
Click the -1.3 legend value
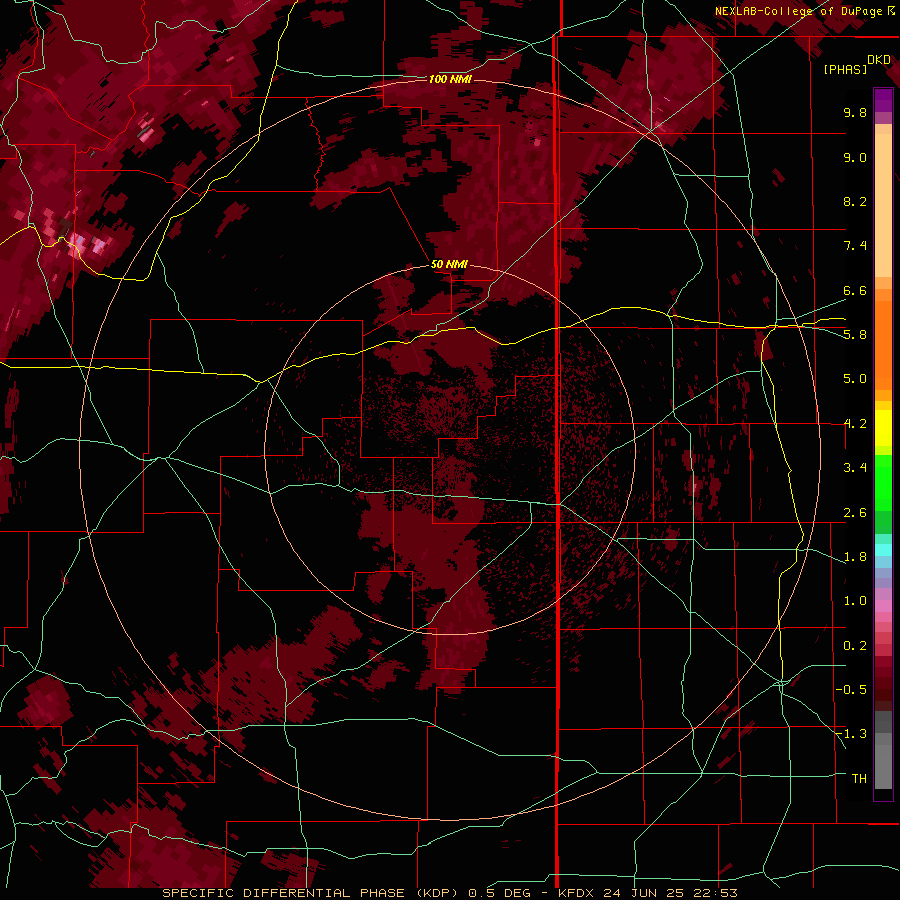click(x=852, y=734)
